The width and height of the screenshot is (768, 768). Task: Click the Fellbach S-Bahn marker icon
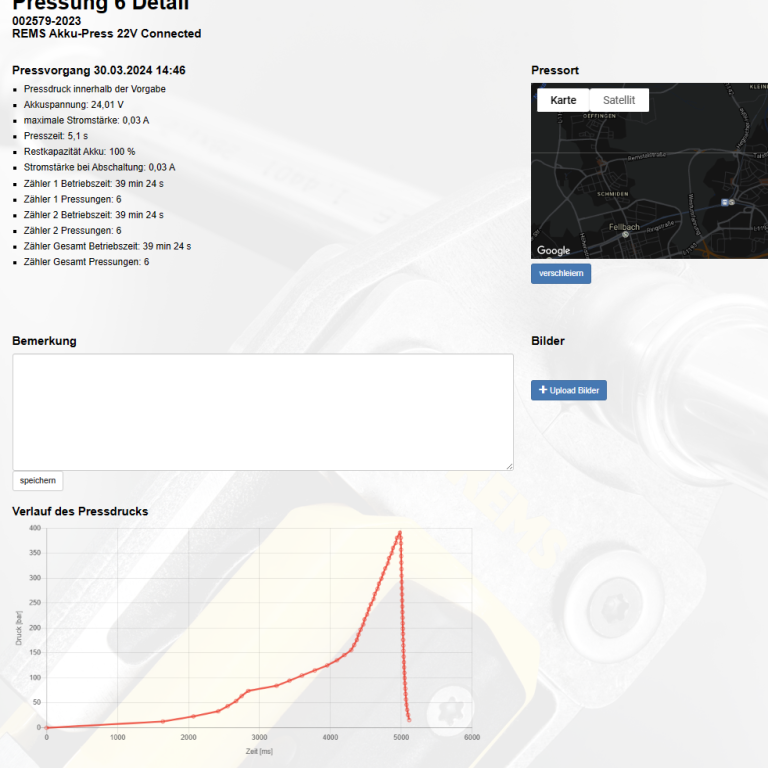625,235
